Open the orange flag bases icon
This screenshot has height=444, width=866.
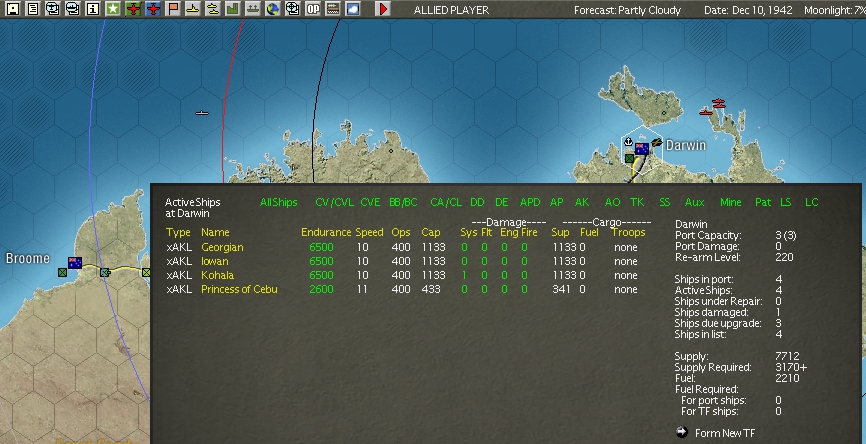point(173,8)
